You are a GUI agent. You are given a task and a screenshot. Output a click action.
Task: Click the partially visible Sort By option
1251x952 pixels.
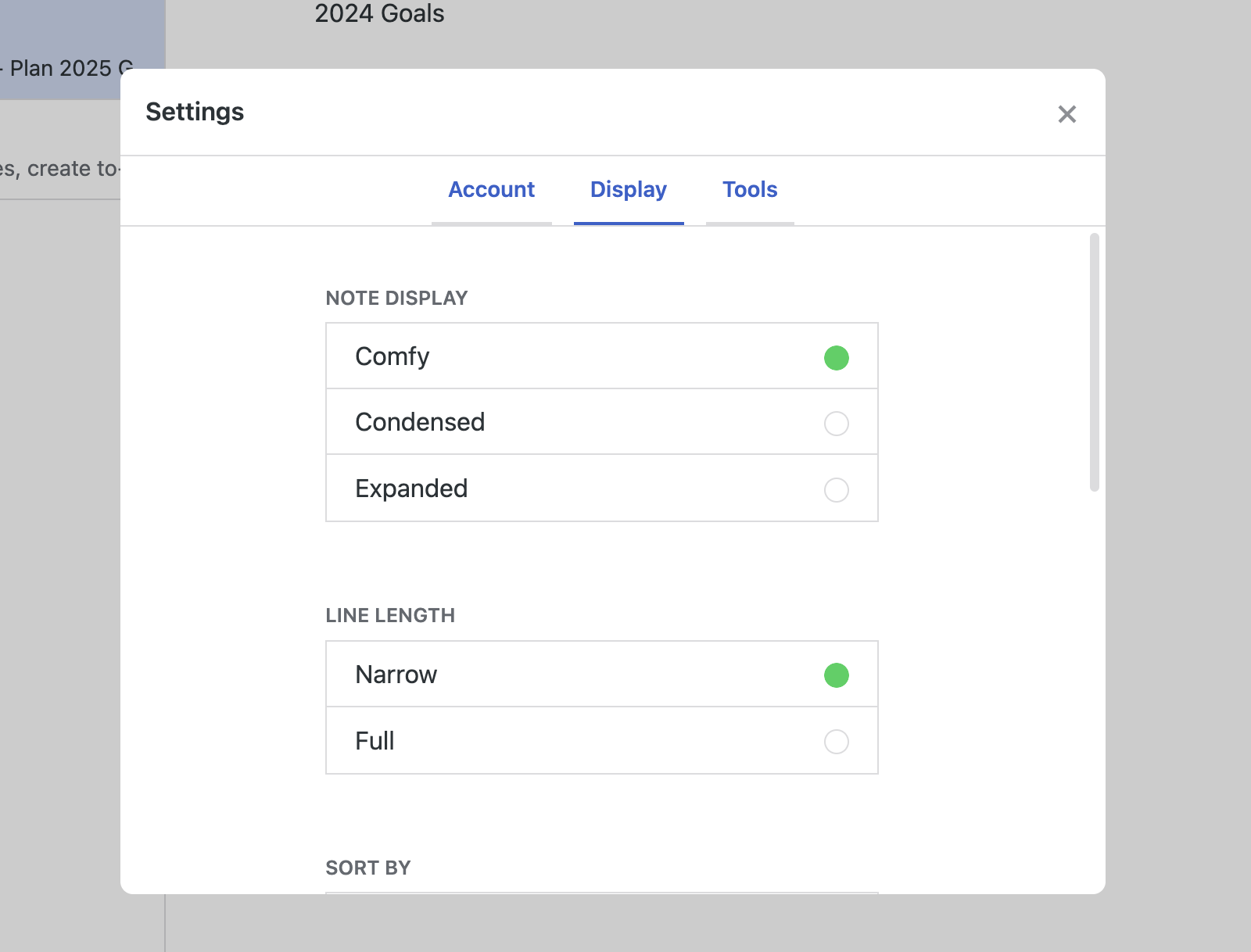click(367, 867)
